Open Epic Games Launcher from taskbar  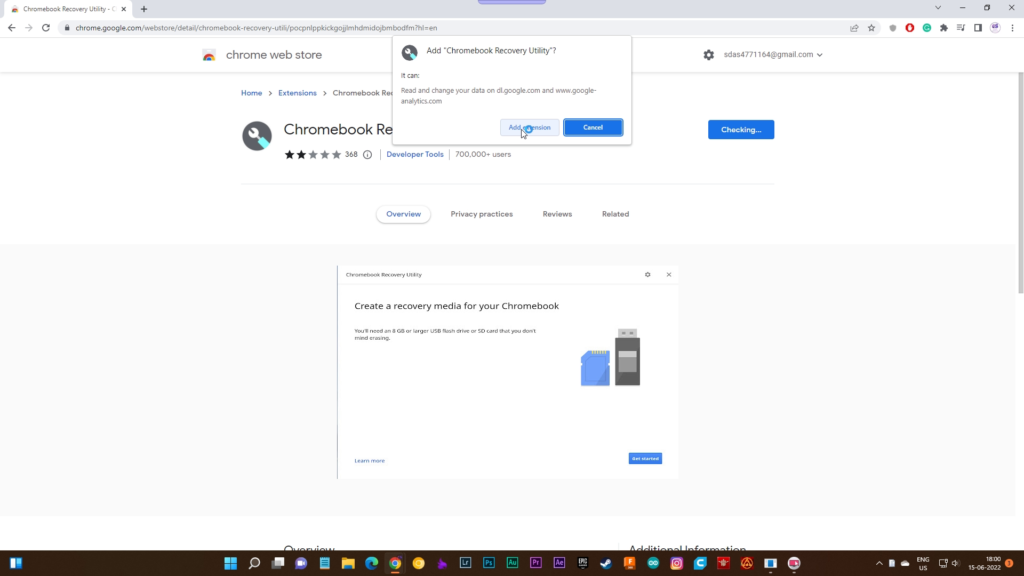[x=583, y=563]
